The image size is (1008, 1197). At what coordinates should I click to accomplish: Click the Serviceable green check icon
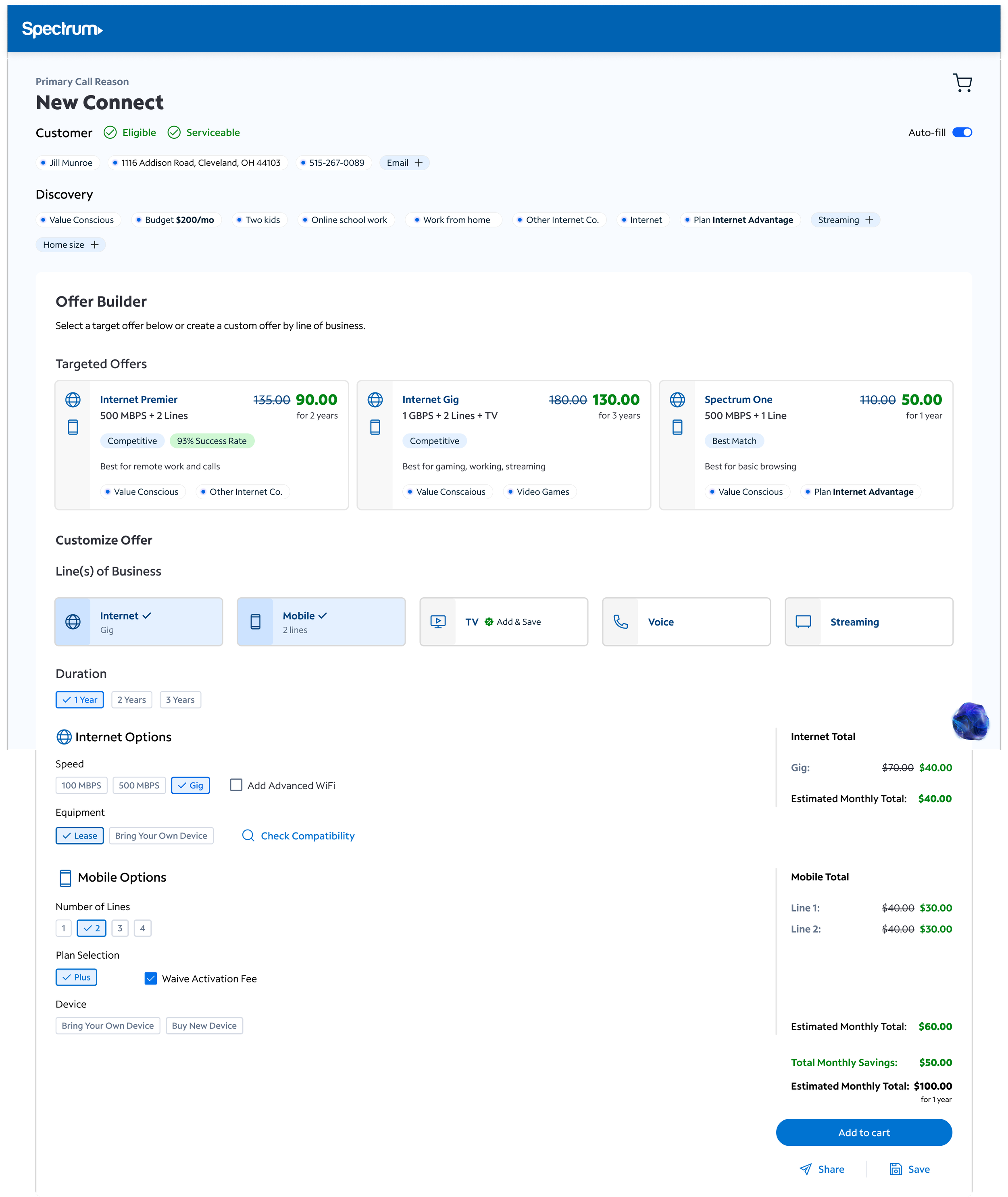click(174, 133)
